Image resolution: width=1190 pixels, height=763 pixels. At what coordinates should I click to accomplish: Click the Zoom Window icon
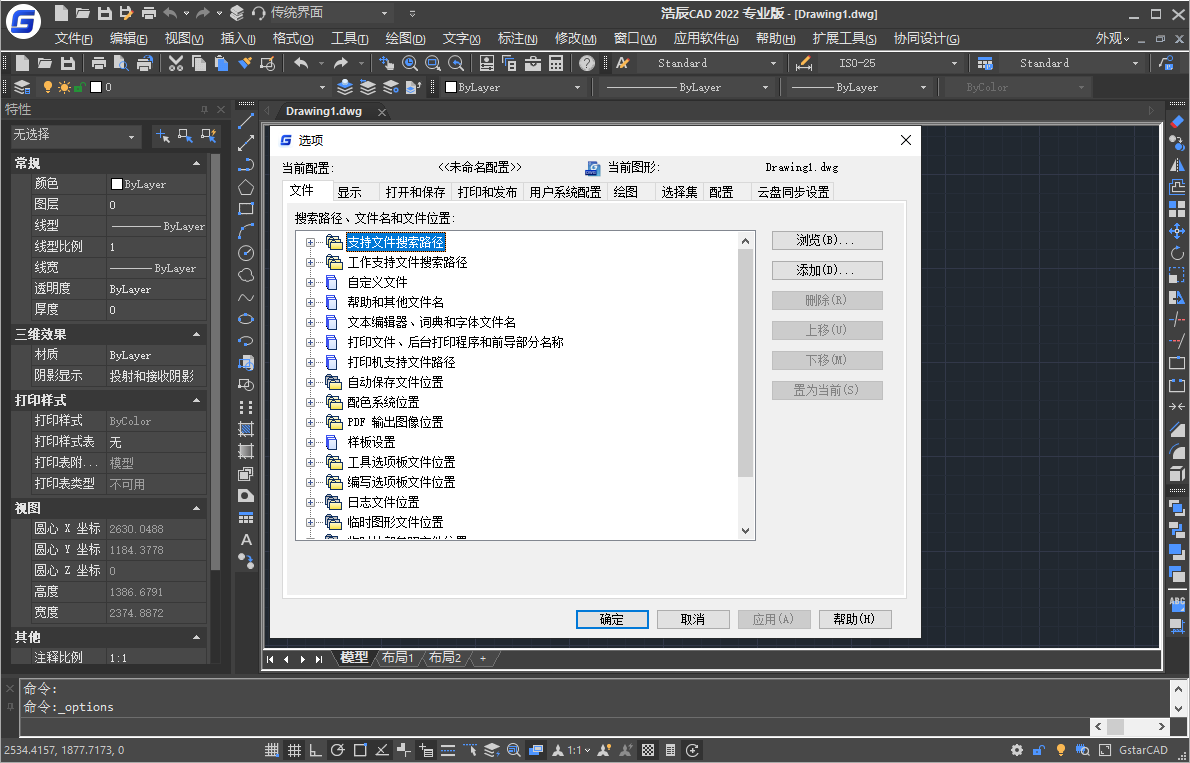433,63
